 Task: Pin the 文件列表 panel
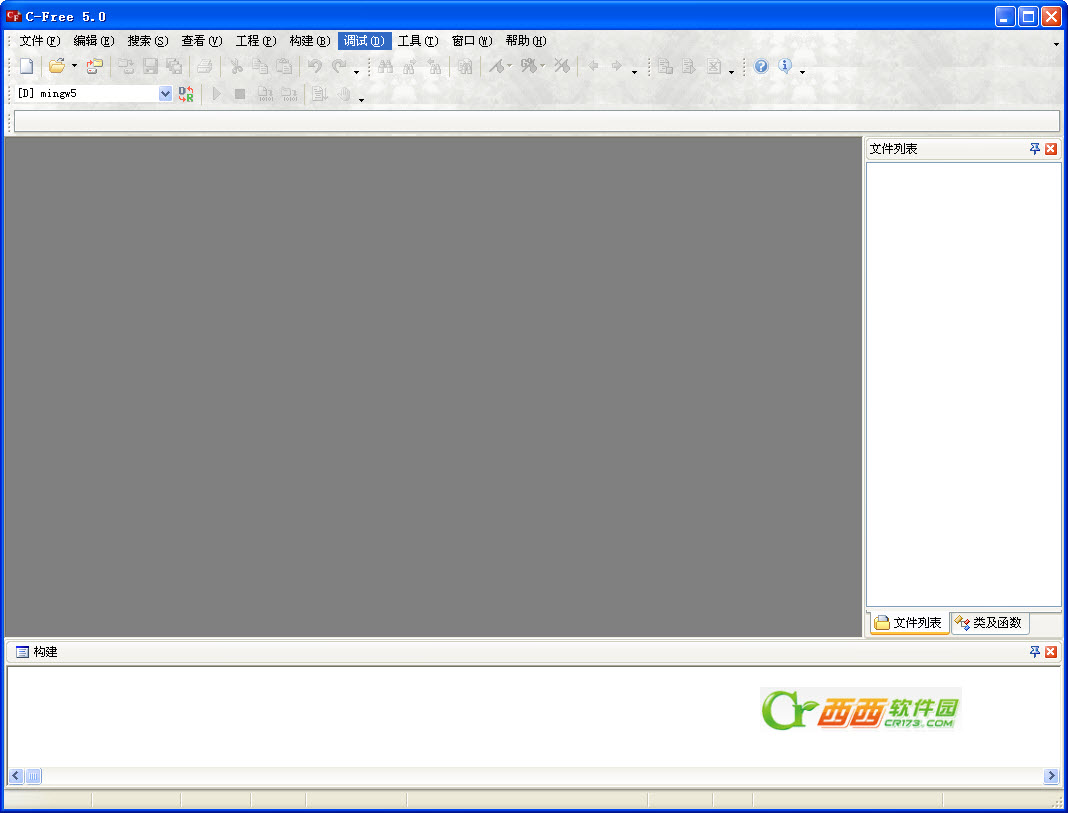1035,149
